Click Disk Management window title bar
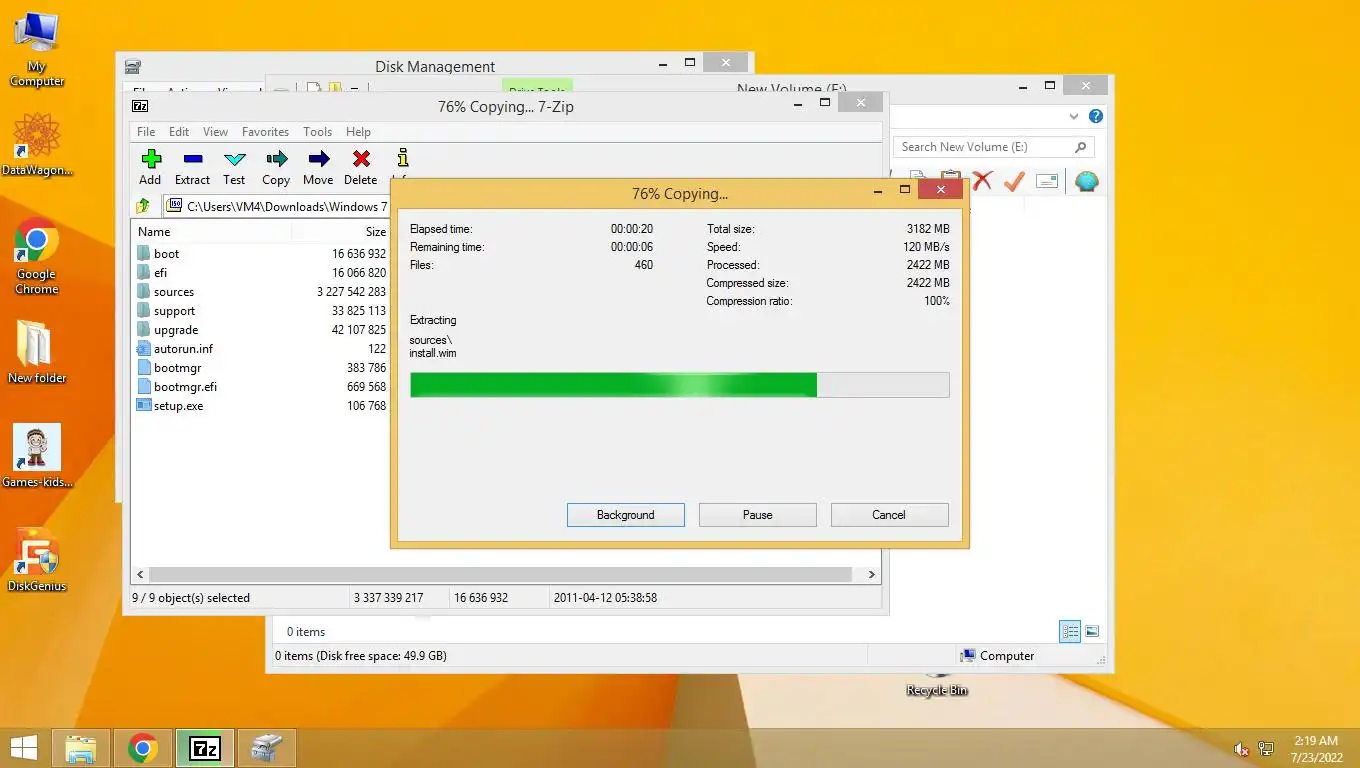Image resolution: width=1360 pixels, height=768 pixels. pyautogui.click(x=435, y=67)
